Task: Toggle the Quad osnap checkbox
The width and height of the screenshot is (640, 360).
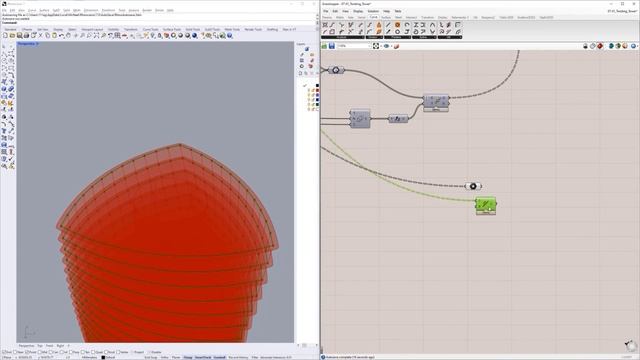Action: [x=93, y=352]
